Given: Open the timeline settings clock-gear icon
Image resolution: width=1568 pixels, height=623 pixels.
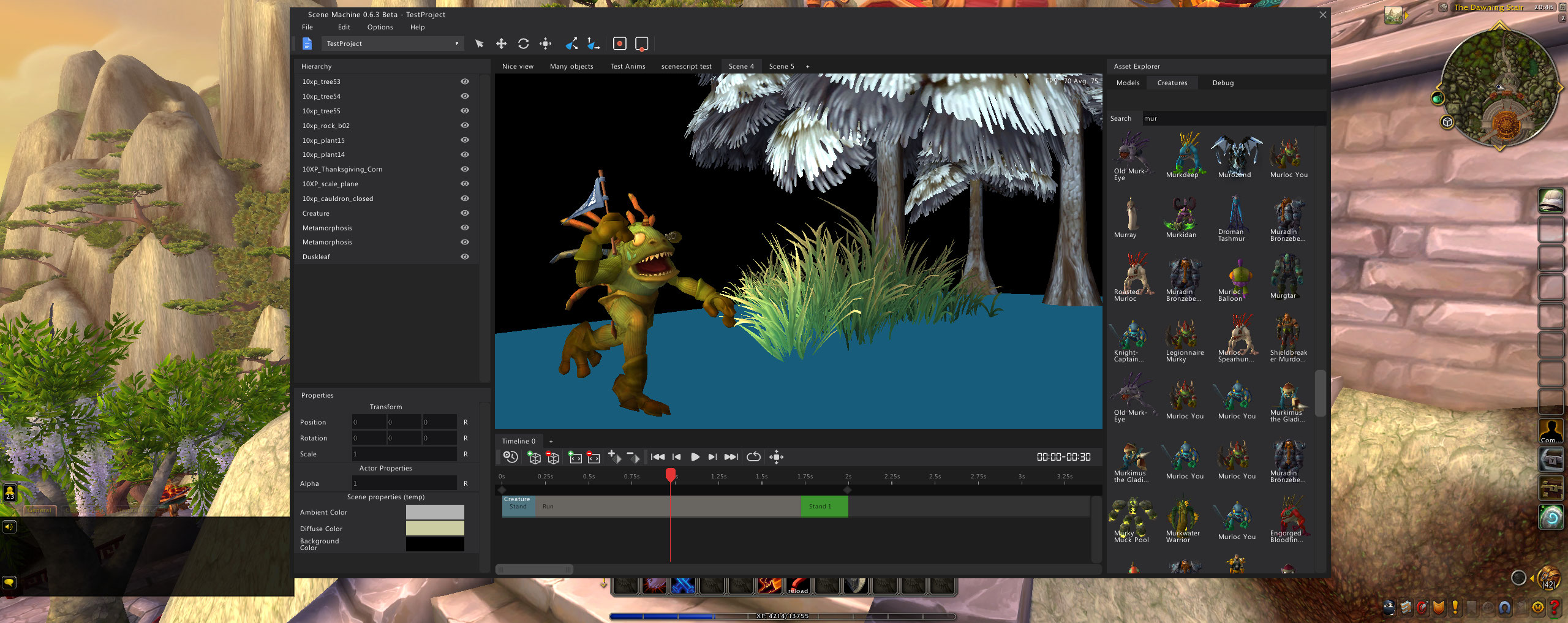Looking at the screenshot, I should coord(510,457).
